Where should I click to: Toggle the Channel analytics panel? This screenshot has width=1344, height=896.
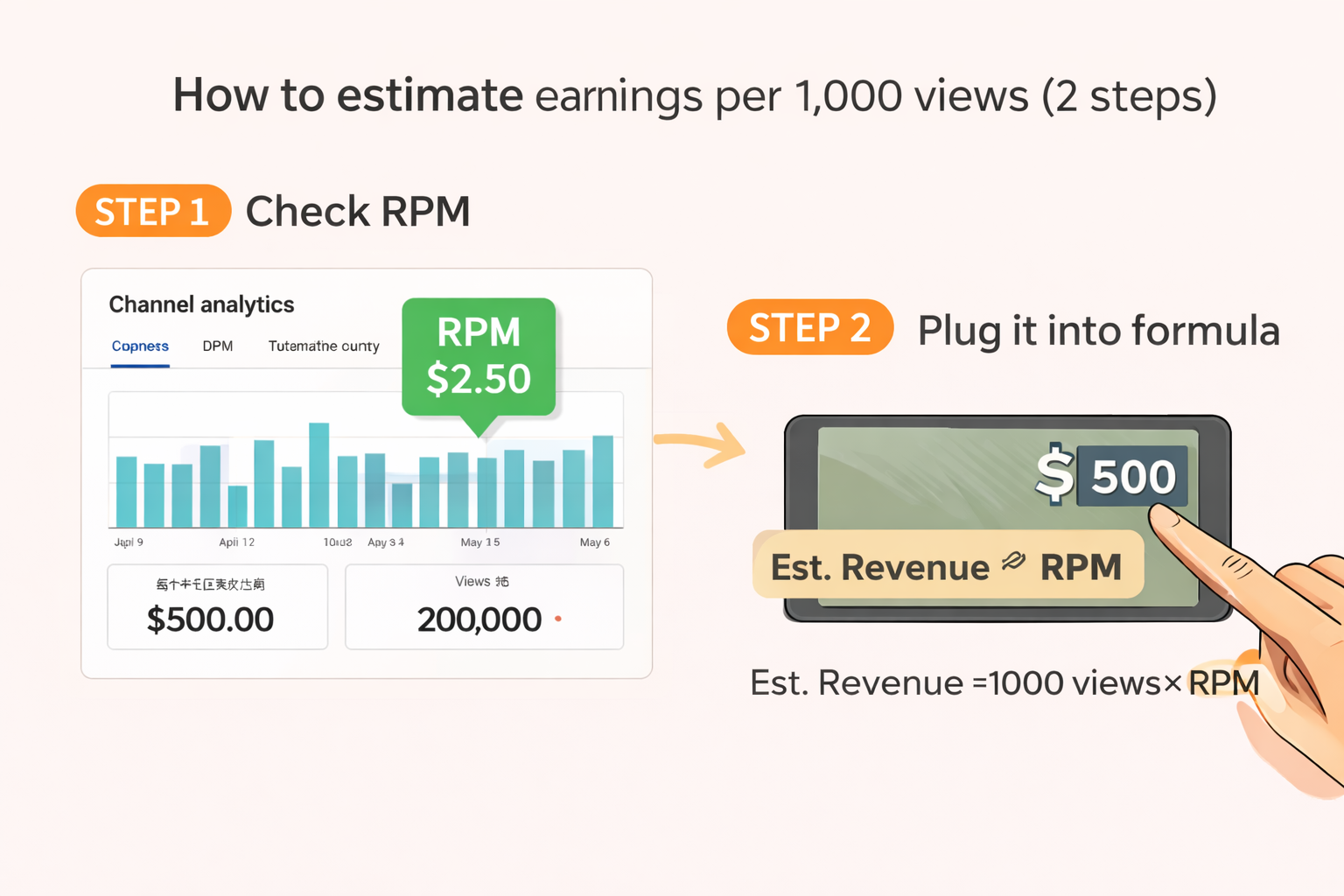[x=200, y=304]
